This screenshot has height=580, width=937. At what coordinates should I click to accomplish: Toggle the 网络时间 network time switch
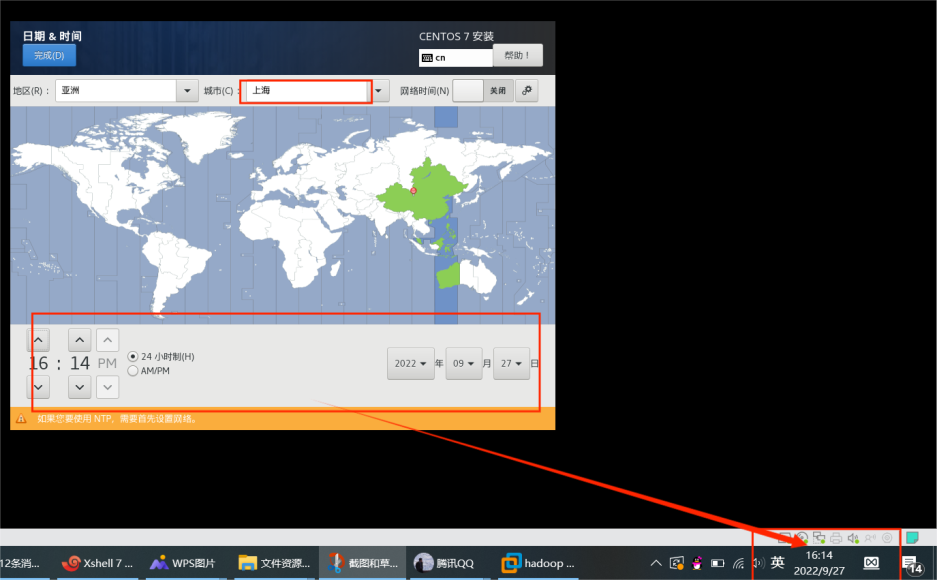point(483,91)
